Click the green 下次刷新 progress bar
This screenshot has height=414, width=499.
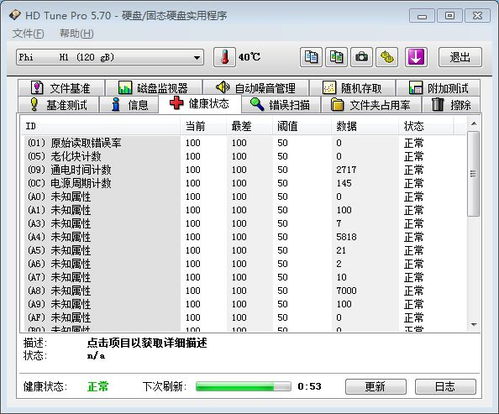243,387
